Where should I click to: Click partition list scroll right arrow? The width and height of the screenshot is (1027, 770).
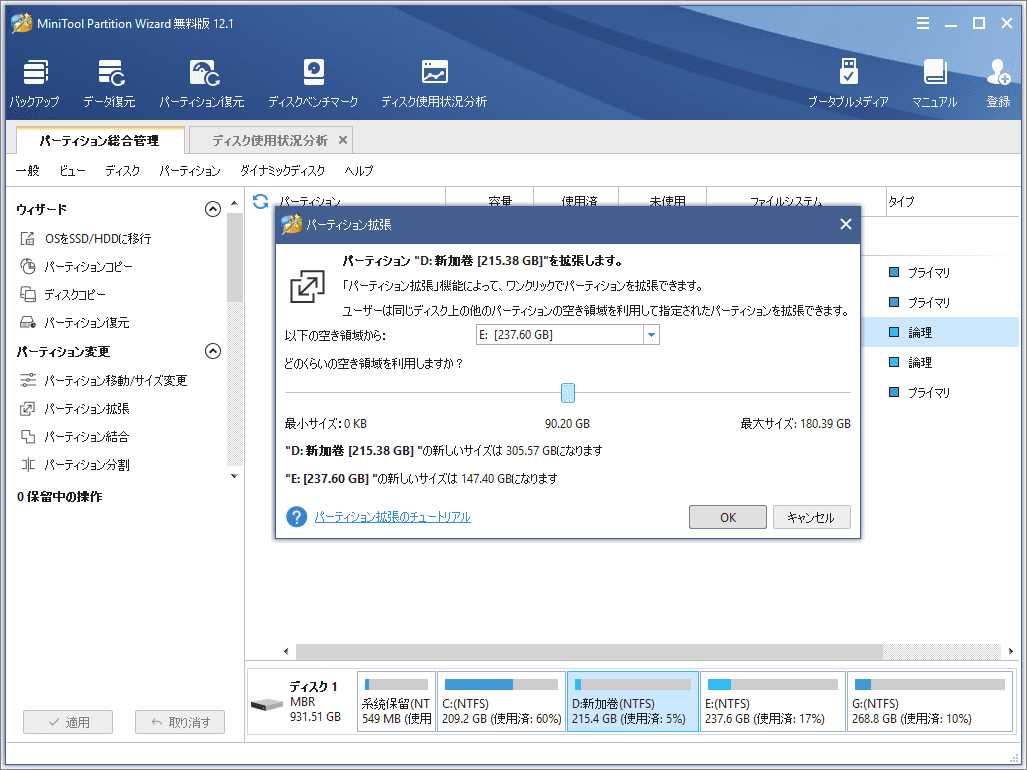[1011, 651]
